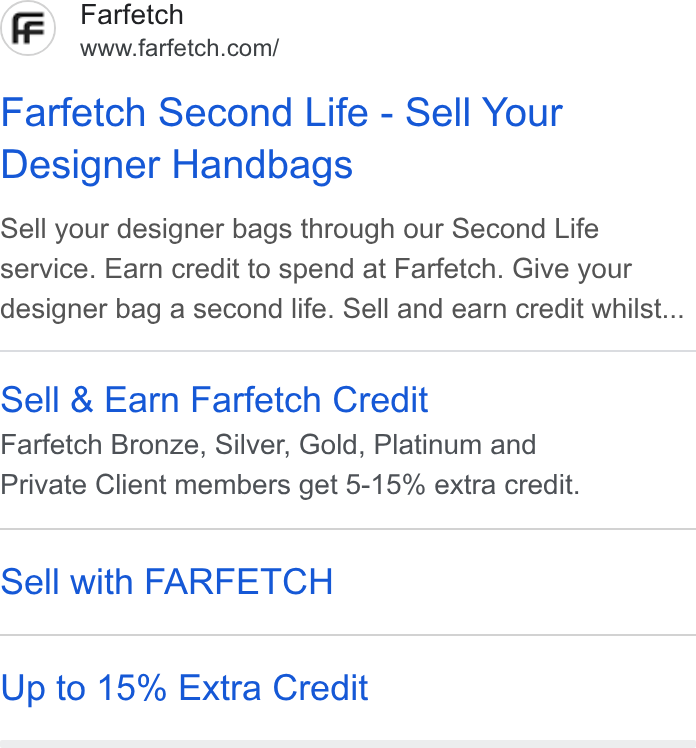Click the divider line below the ad description
Image resolution: width=696 pixels, height=748 pixels.
(x=348, y=351)
